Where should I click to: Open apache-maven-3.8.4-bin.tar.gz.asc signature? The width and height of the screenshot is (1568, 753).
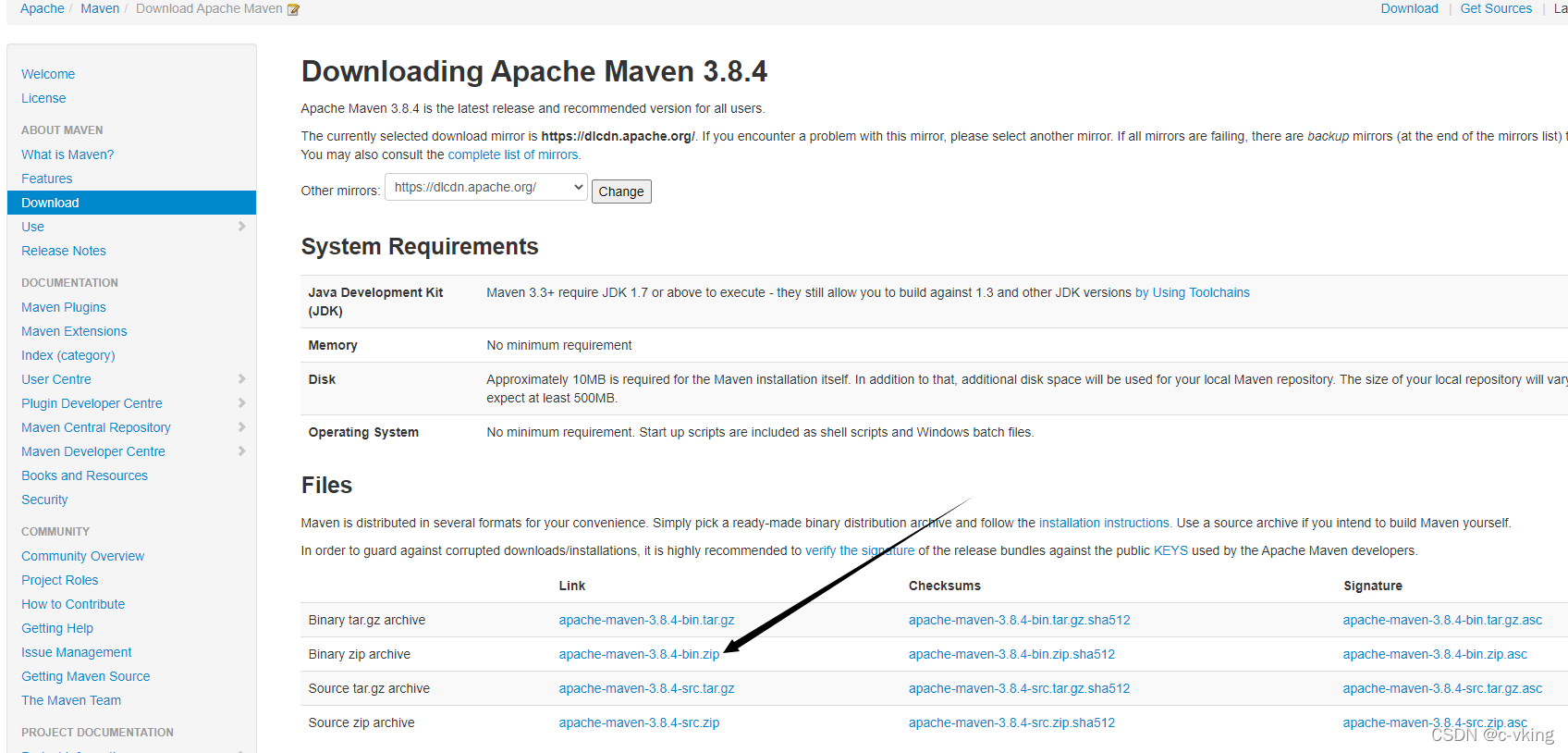(1442, 620)
